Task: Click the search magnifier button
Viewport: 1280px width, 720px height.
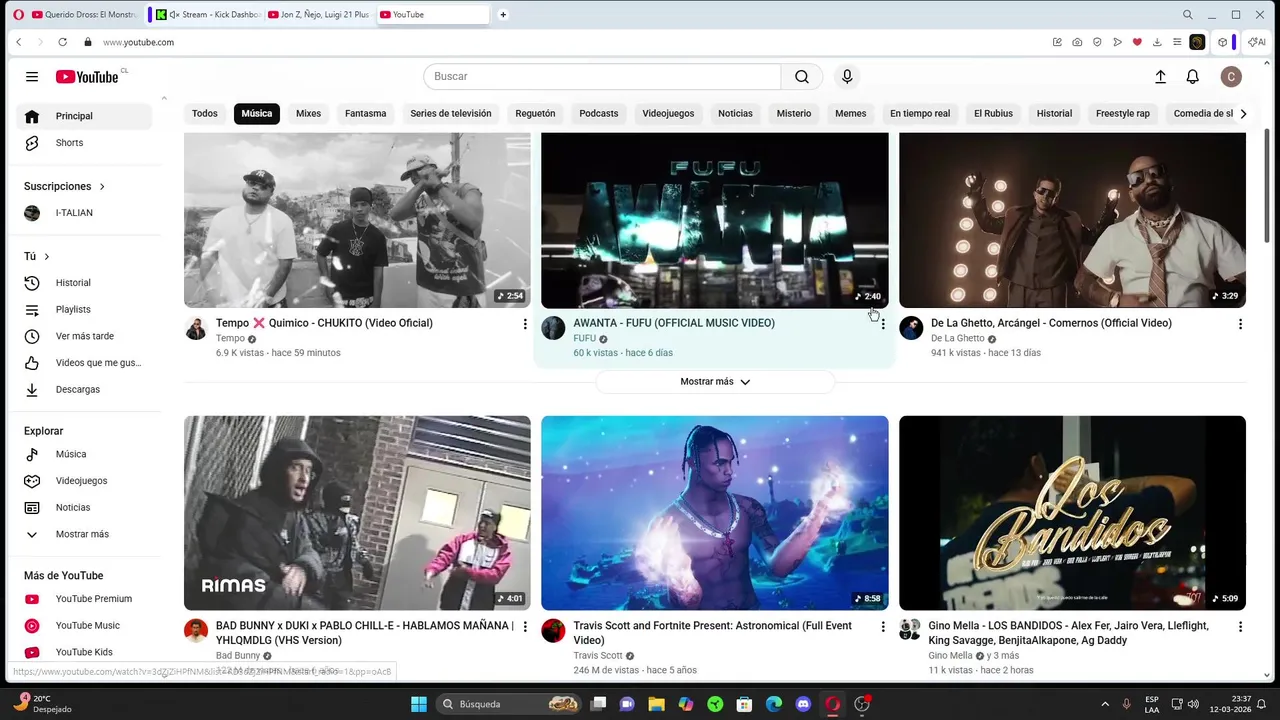Action: (x=802, y=77)
